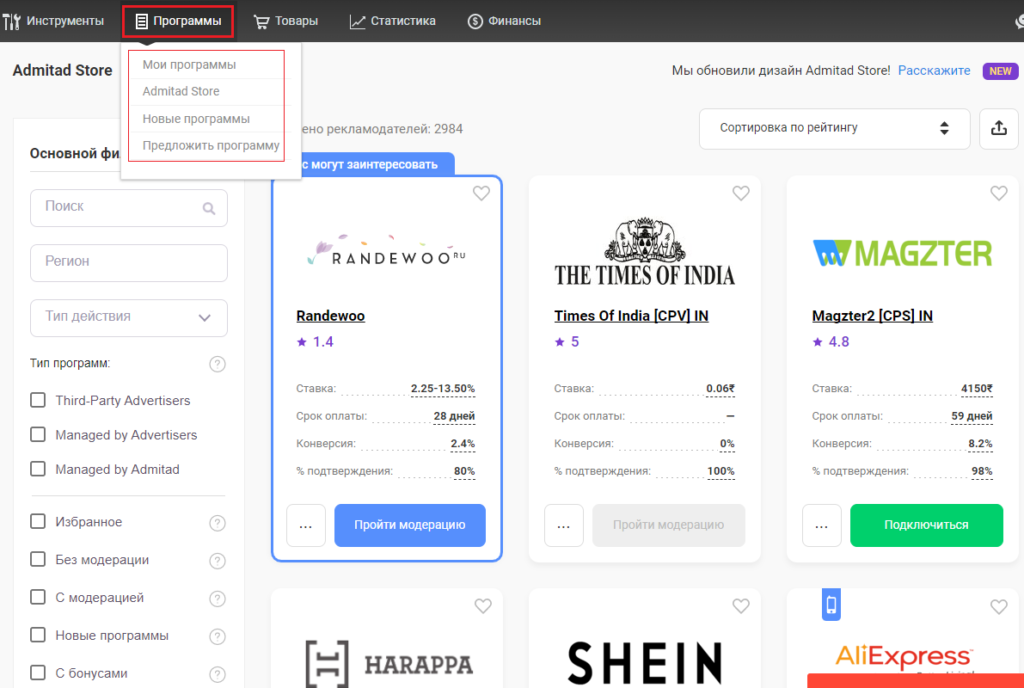Click help icon beside Без модерации
Viewport: 1024px width, 688px height.
217,561
